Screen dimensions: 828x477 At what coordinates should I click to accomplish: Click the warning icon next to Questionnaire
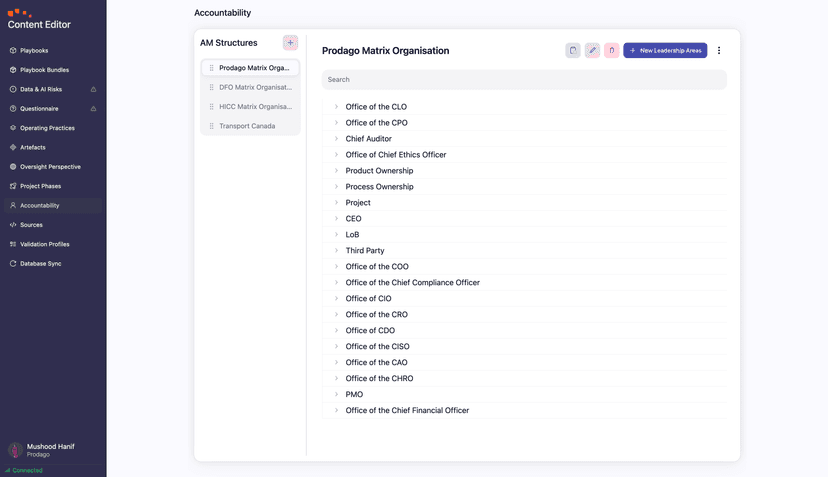click(94, 109)
